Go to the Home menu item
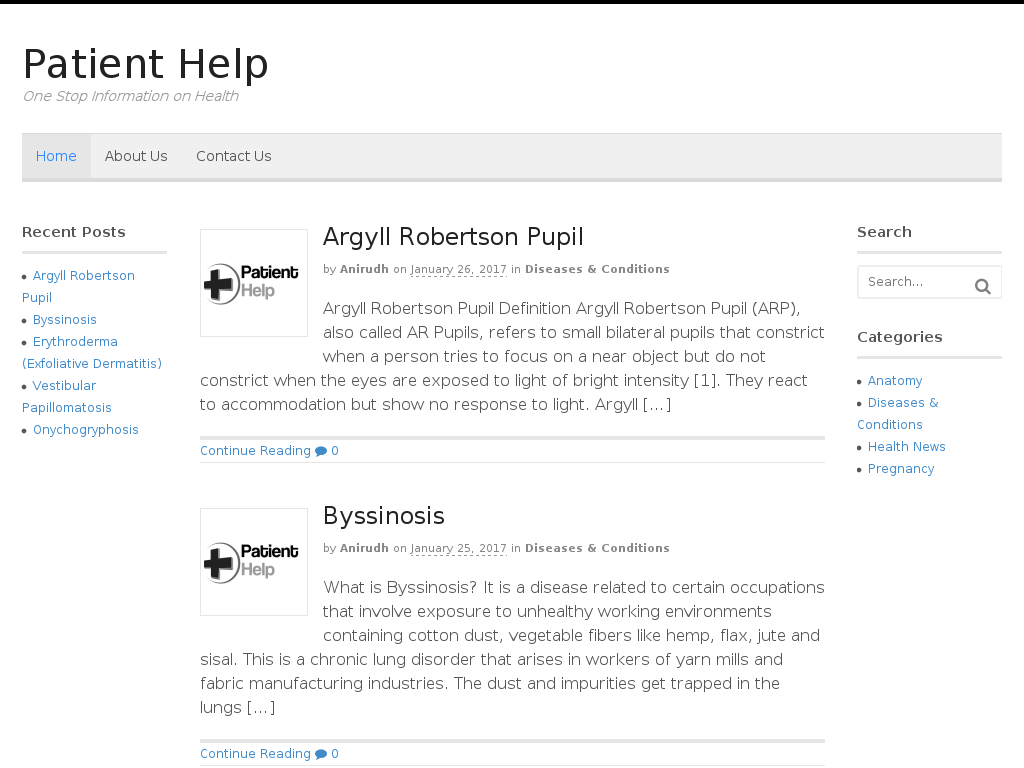1024x768 pixels. 56,156
